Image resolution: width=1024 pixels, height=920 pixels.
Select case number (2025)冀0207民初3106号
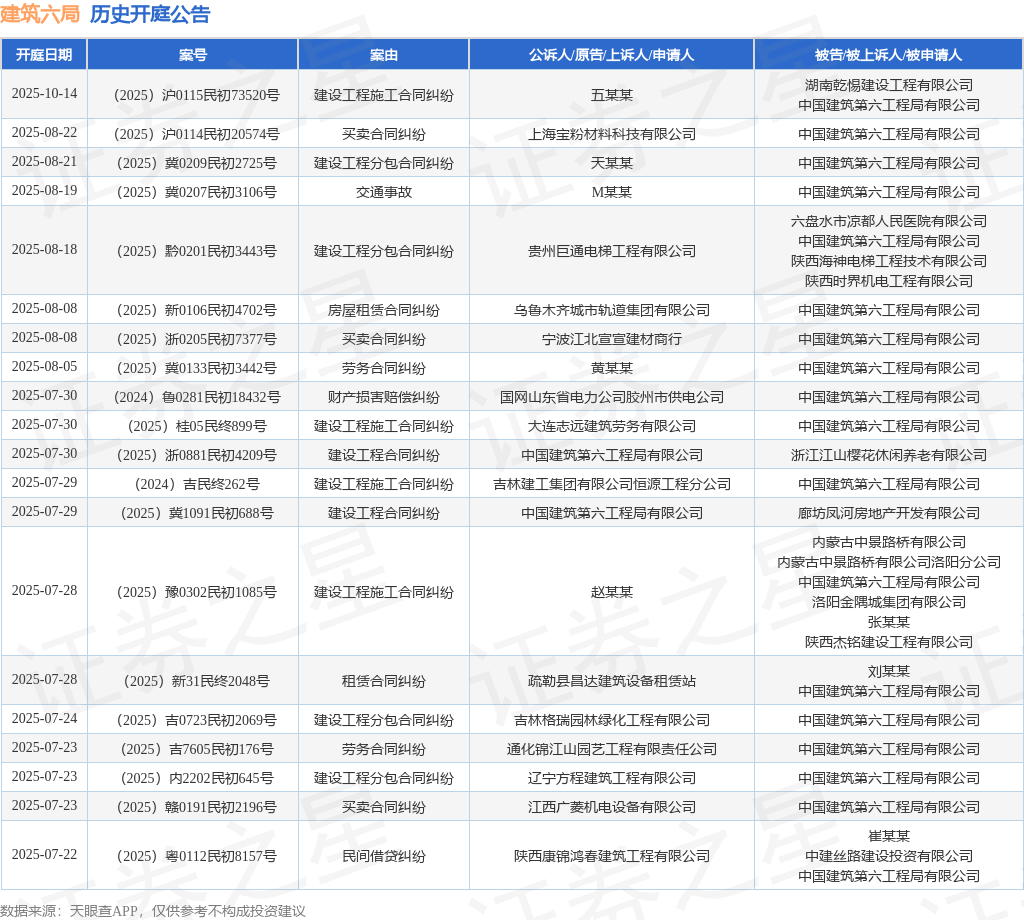[x=197, y=192]
